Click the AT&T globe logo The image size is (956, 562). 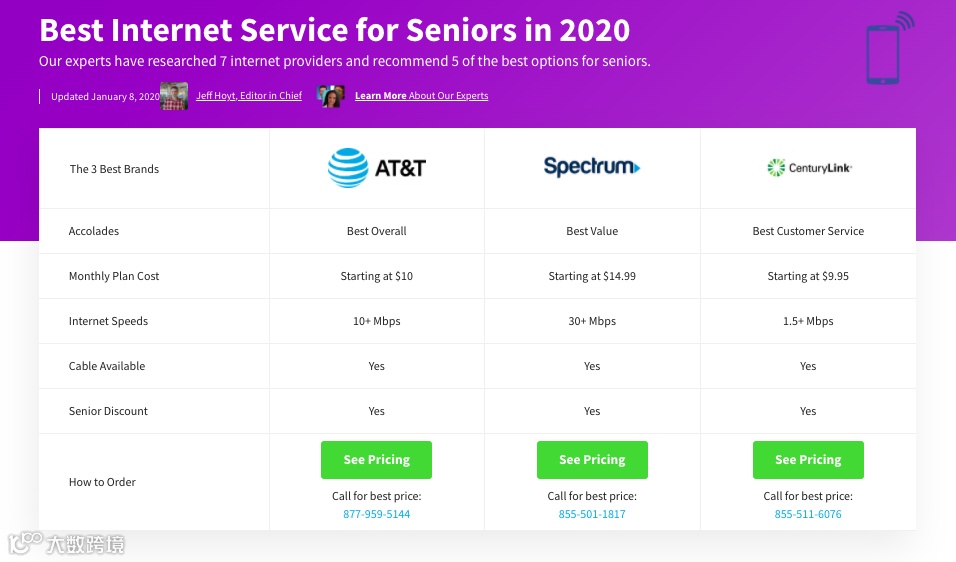(348, 168)
